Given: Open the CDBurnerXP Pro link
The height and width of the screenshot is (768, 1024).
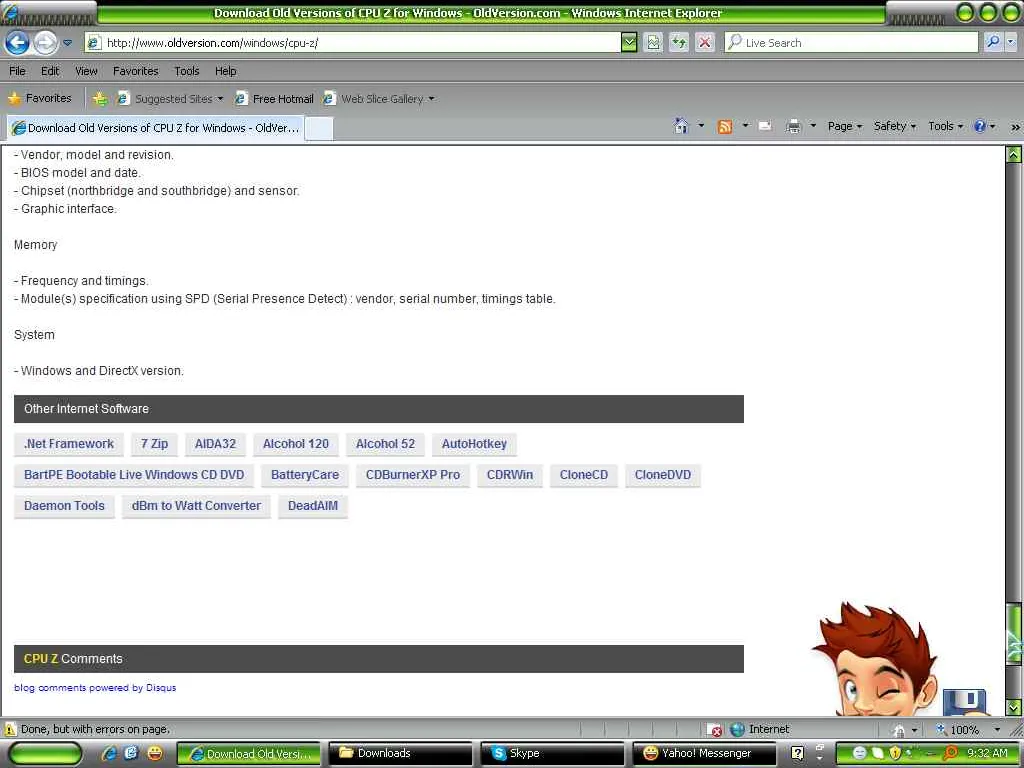Looking at the screenshot, I should pos(413,475).
